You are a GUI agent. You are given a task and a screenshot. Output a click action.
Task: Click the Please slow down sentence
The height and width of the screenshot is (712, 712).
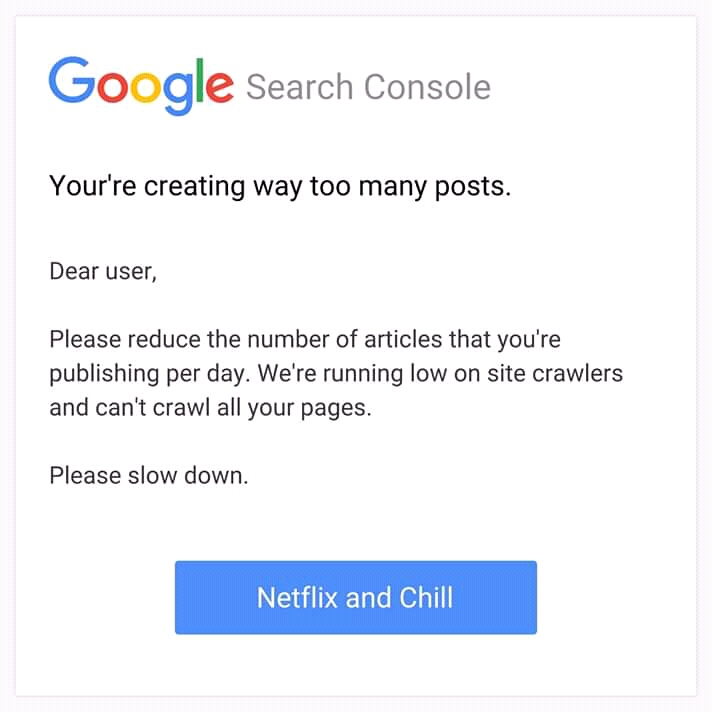coord(149,475)
